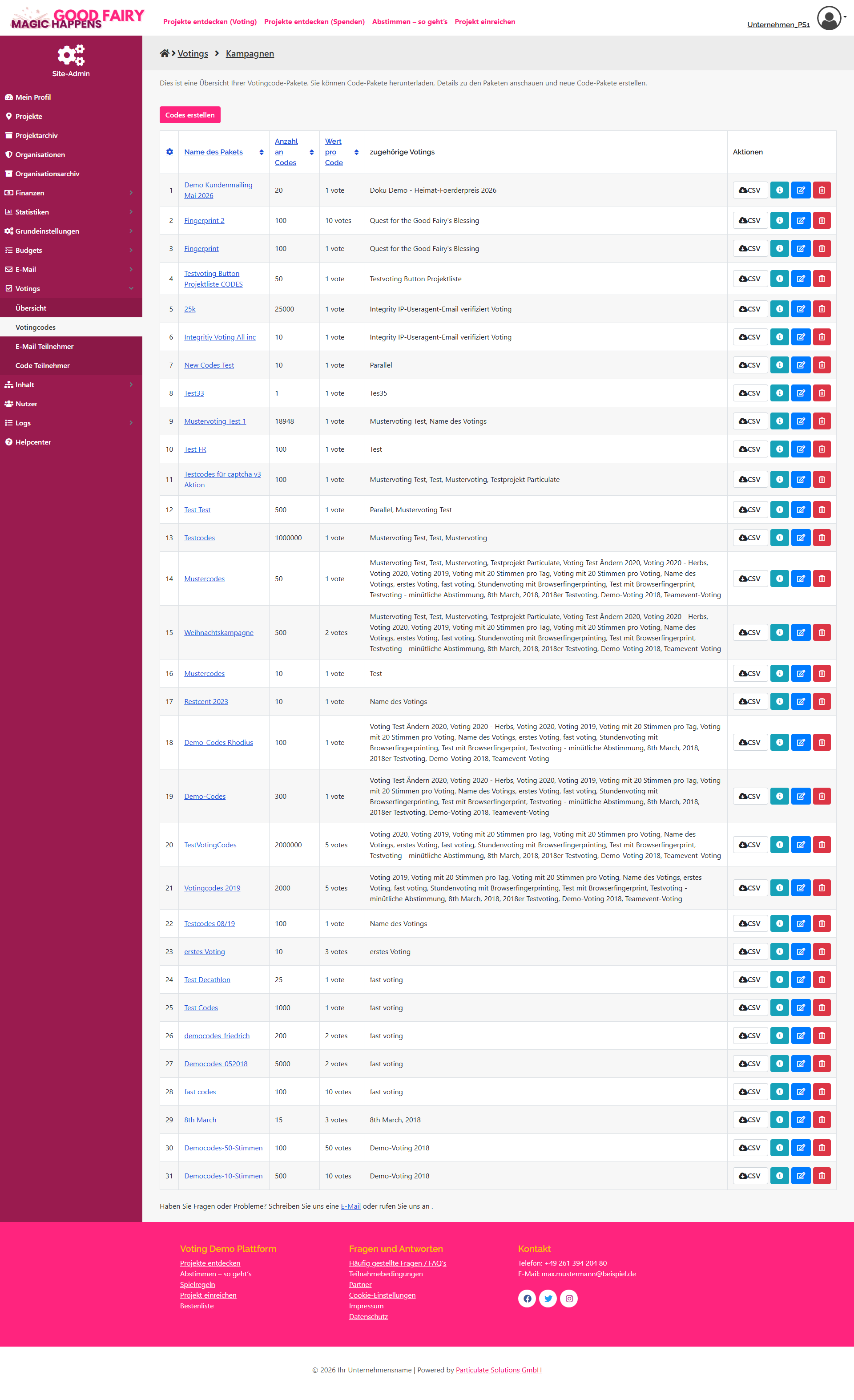The height and width of the screenshot is (1400, 854).
Task: Edit the New Codes Test package
Action: click(x=801, y=365)
